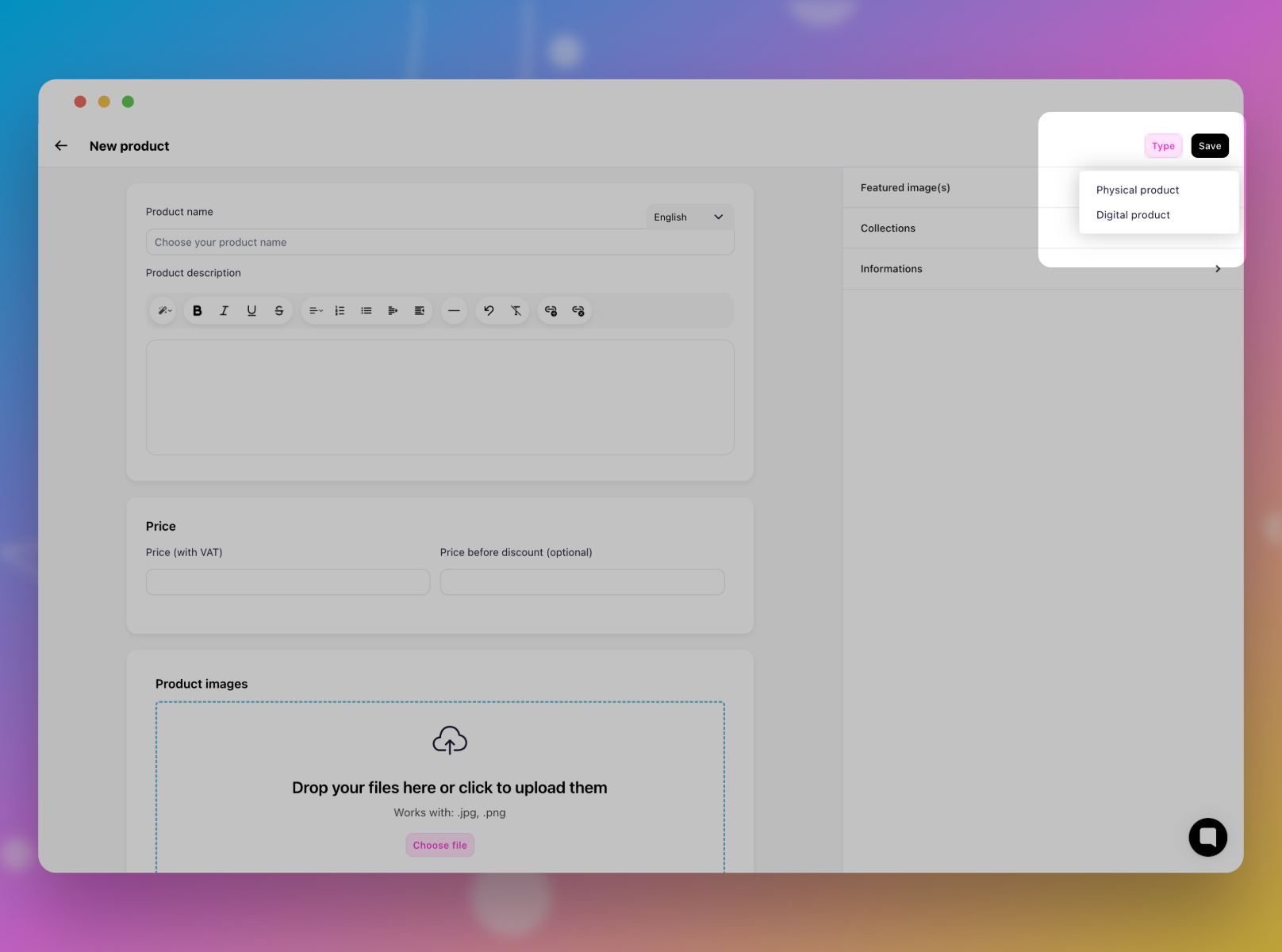The width and height of the screenshot is (1282, 952).
Task: Insert a horizontal rule line
Action: coord(454,311)
